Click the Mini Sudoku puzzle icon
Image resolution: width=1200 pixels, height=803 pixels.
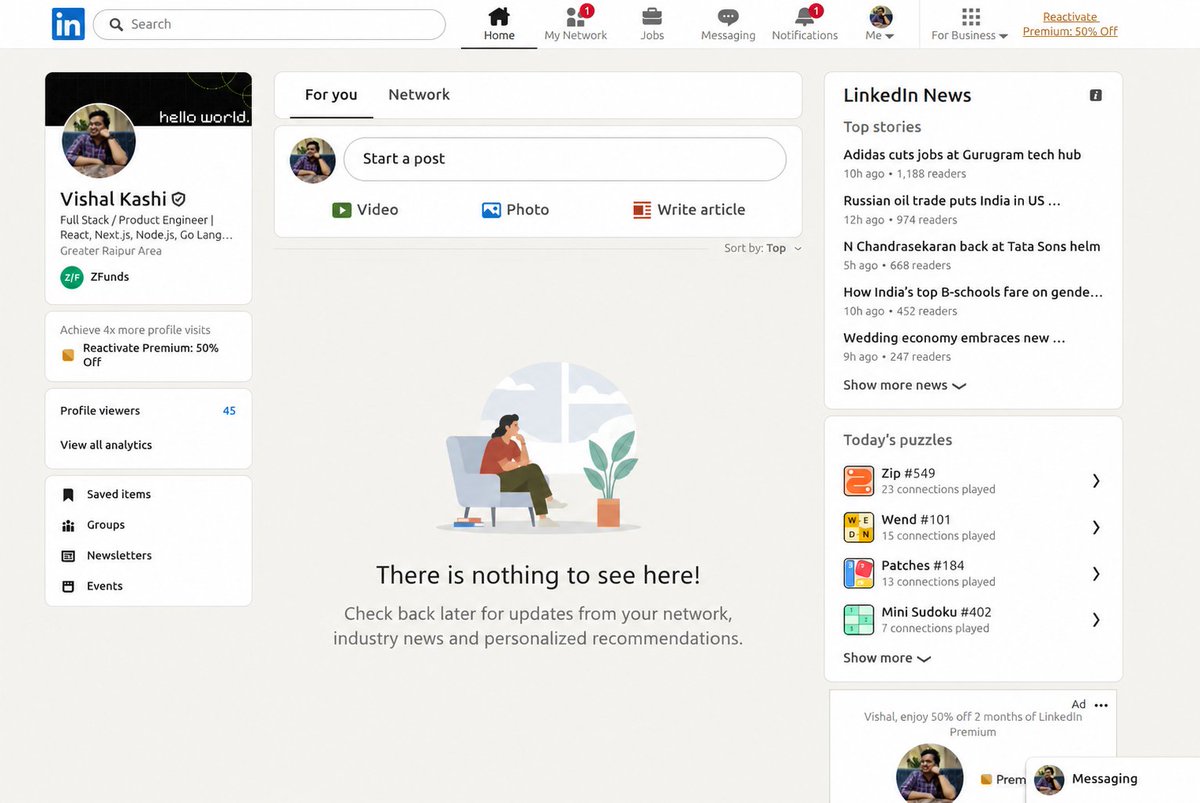click(x=859, y=620)
